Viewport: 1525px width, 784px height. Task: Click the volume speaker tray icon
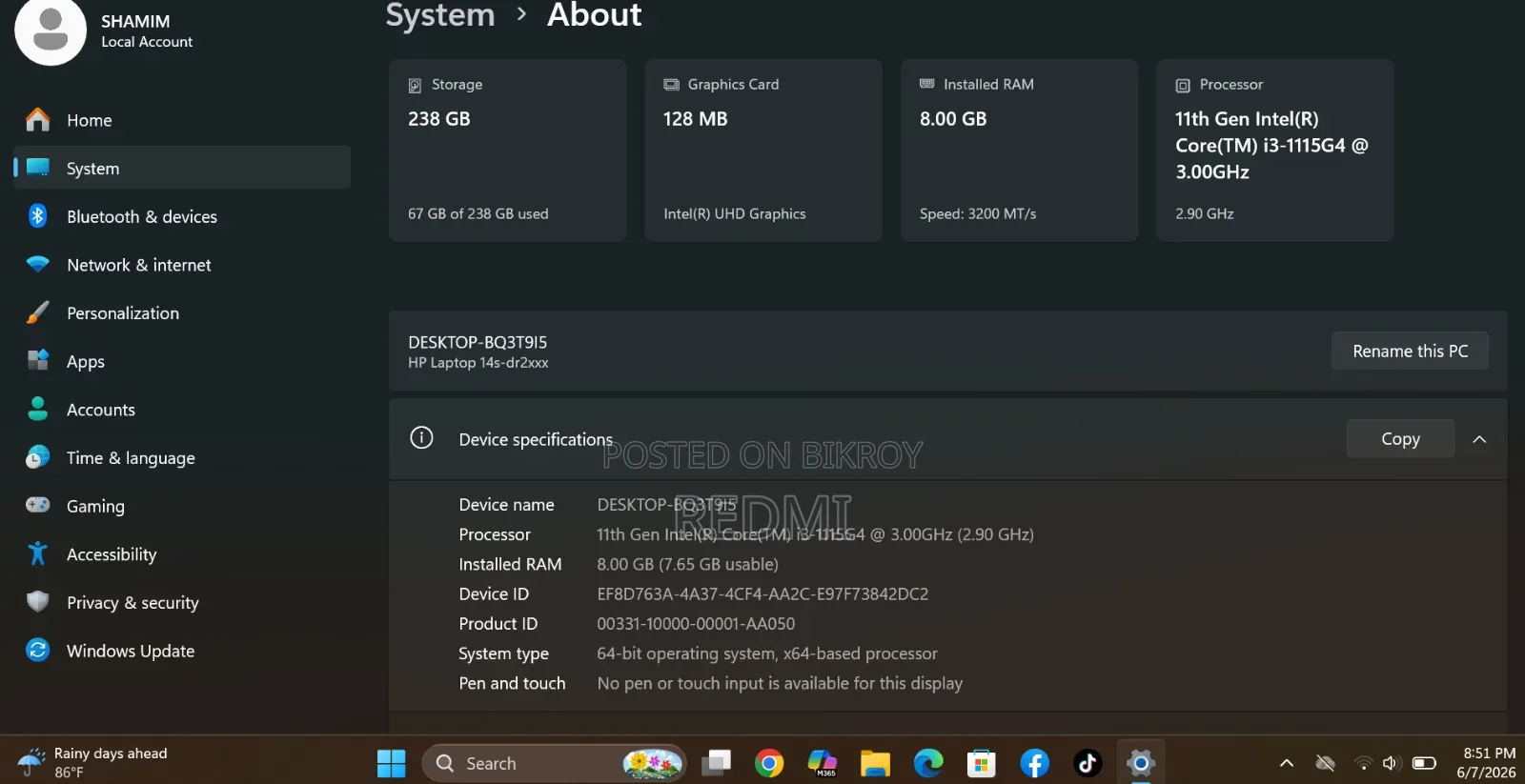pos(1391,763)
